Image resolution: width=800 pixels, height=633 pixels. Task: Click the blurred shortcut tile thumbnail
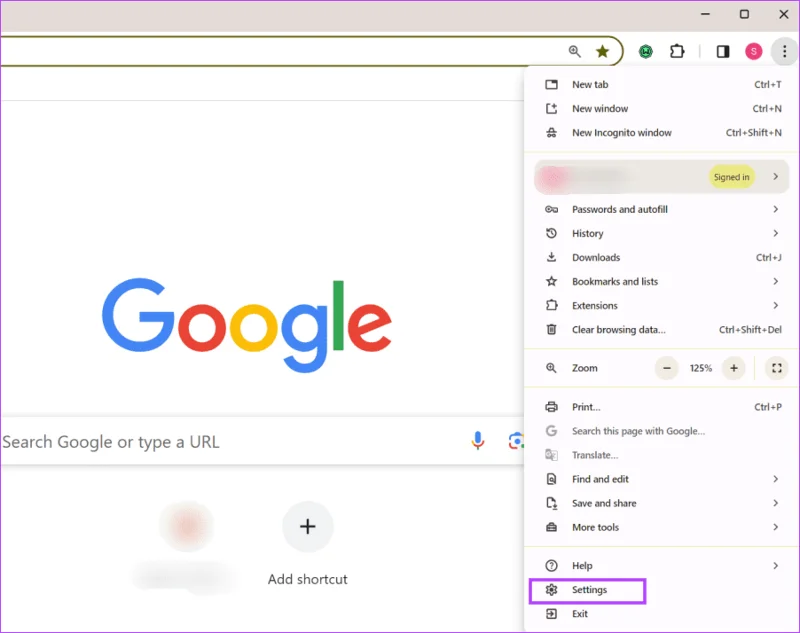point(187,526)
